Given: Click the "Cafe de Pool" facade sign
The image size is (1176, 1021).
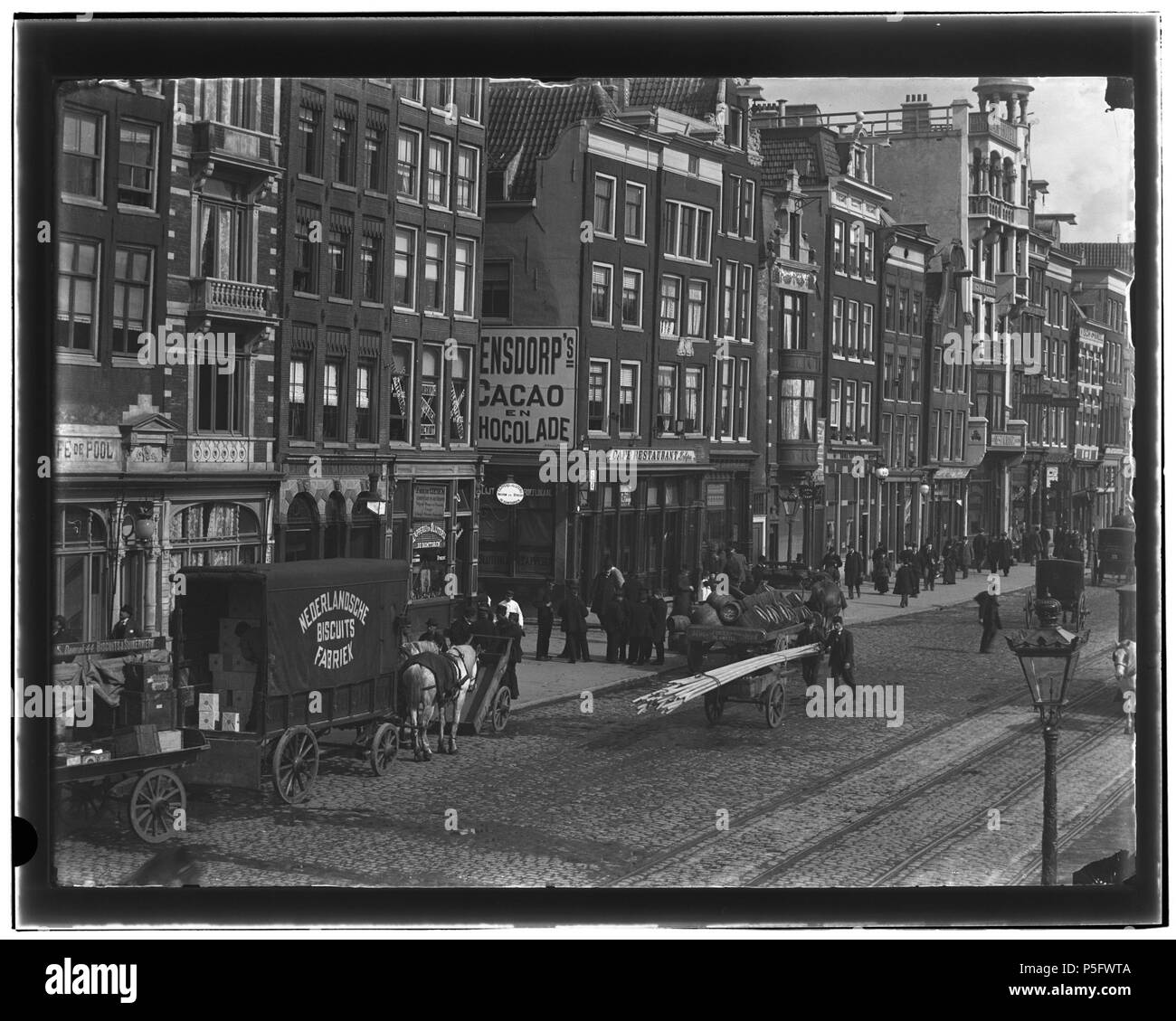Looking at the screenshot, I should pos(86,449).
